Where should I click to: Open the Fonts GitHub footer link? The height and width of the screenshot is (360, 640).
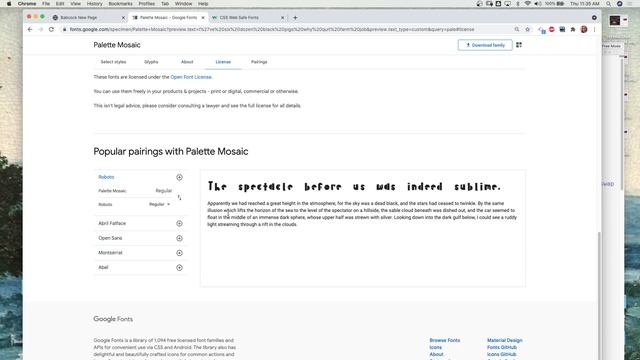[x=502, y=347]
